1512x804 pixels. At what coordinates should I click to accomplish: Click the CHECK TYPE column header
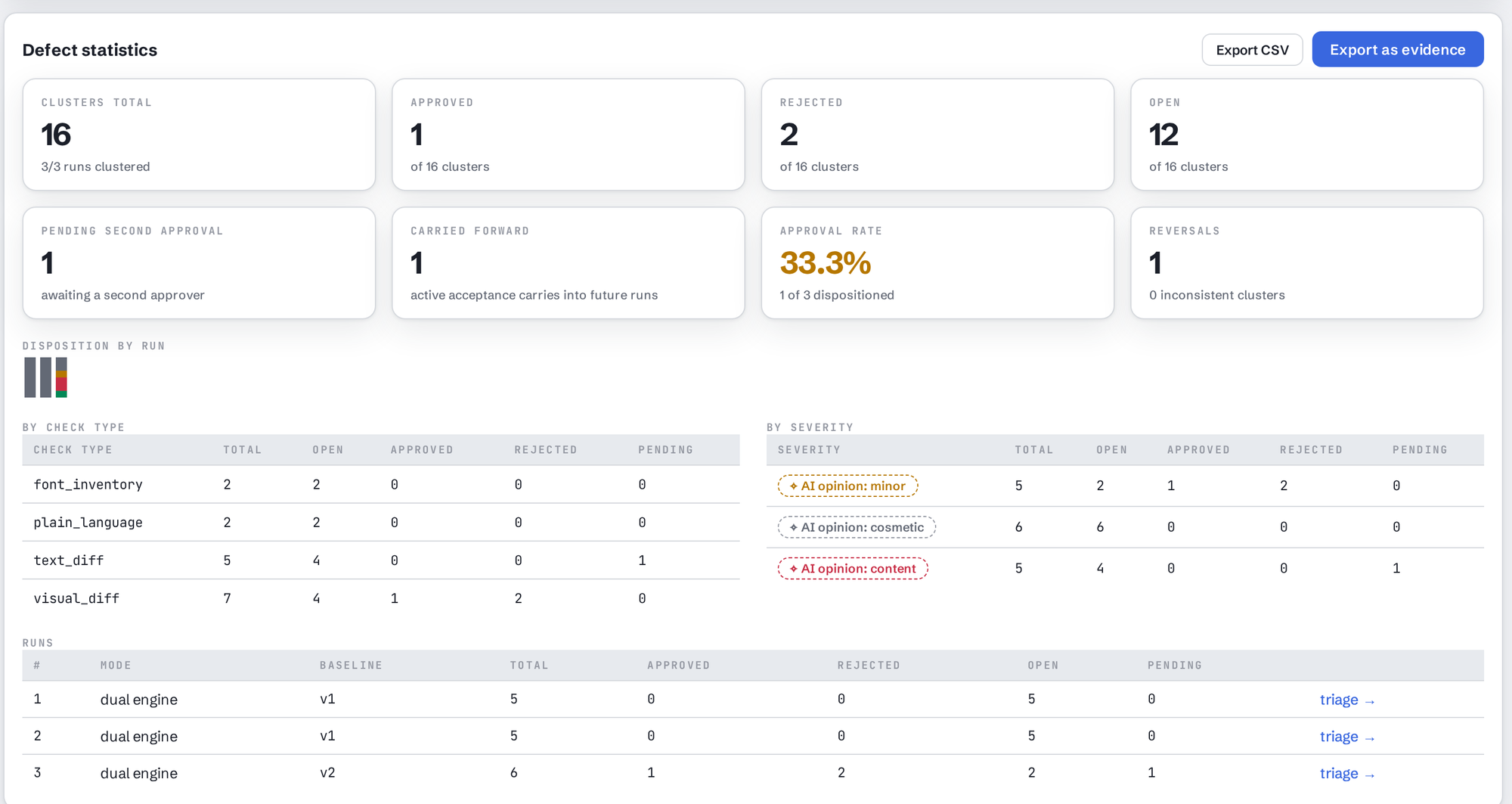[73, 450]
